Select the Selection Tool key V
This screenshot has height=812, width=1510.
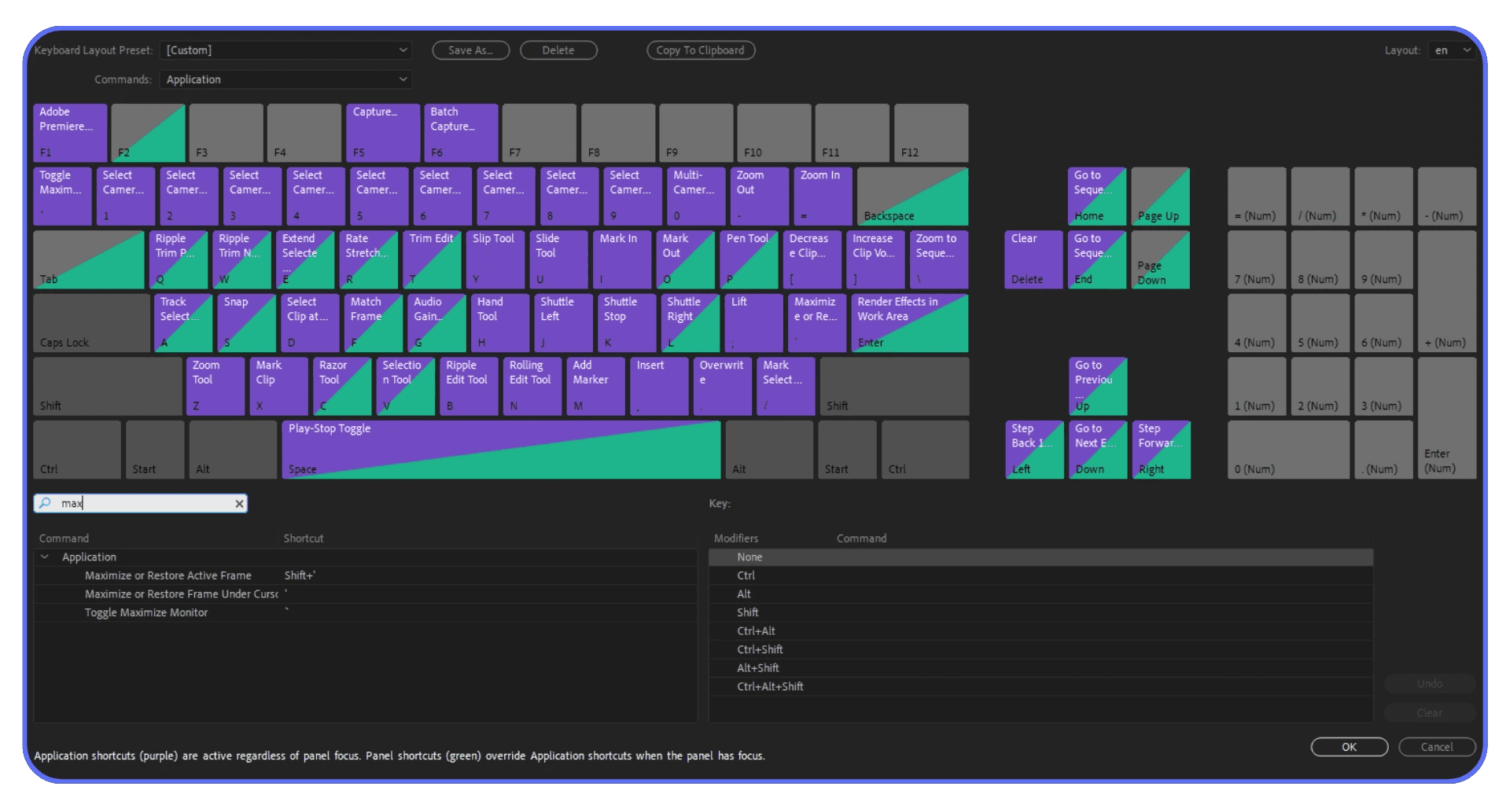click(x=404, y=386)
